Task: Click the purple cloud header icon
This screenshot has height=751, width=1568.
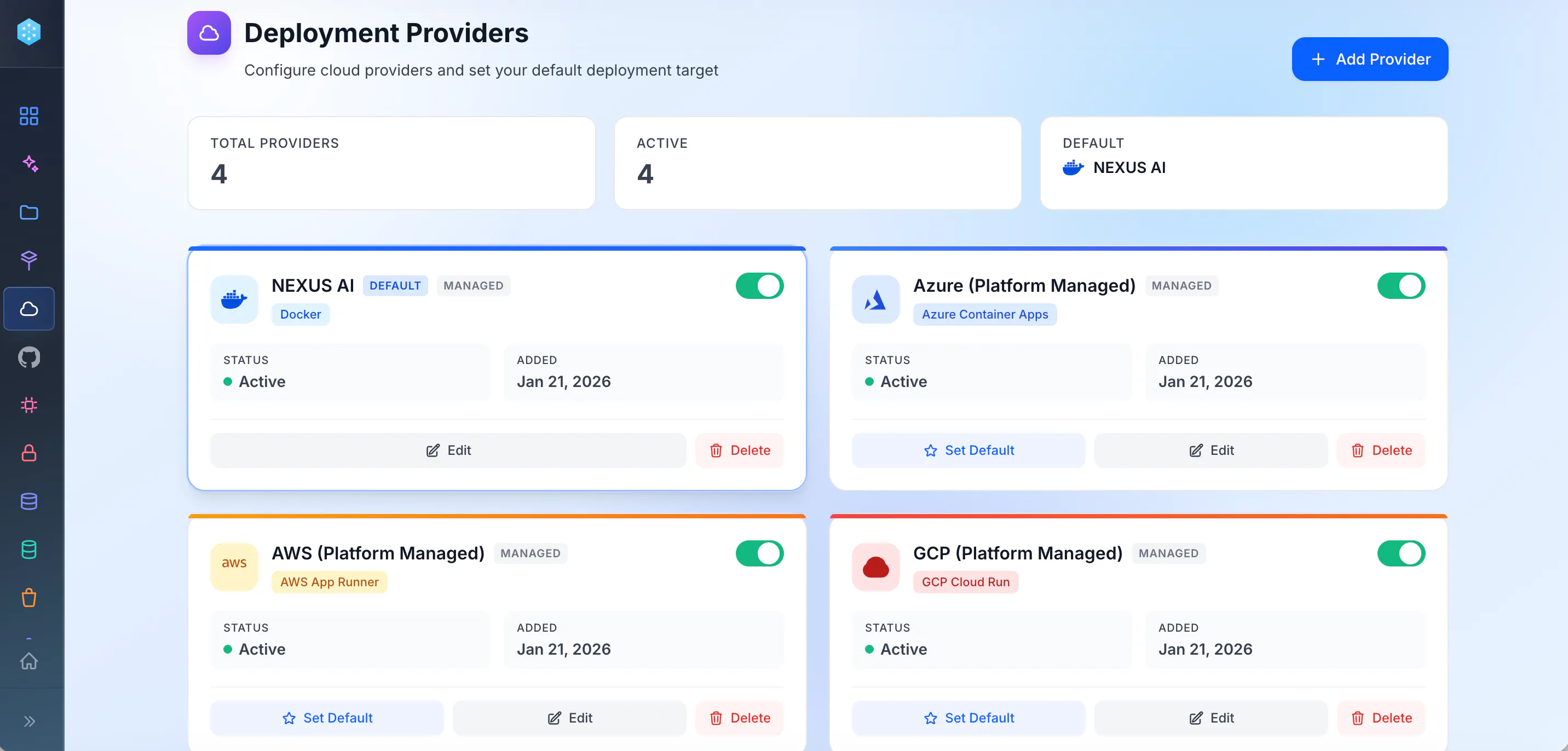Action: [209, 33]
